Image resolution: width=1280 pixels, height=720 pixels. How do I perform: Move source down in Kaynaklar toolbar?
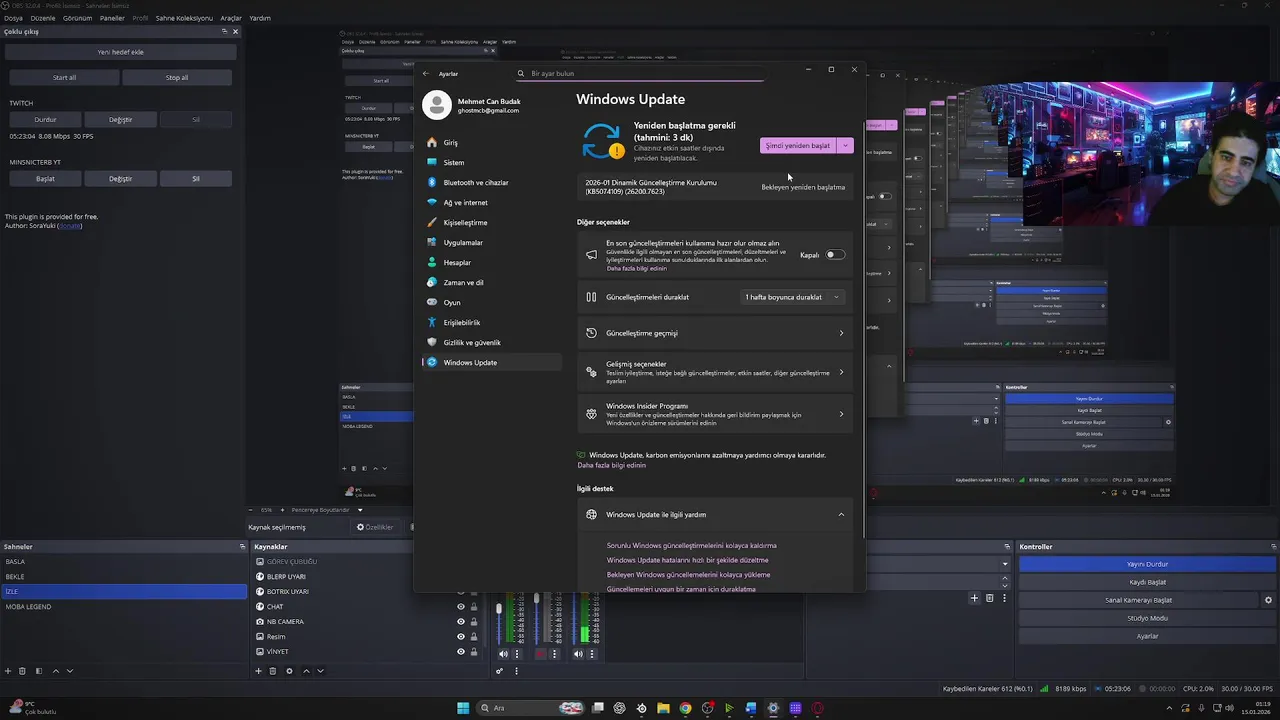320,671
